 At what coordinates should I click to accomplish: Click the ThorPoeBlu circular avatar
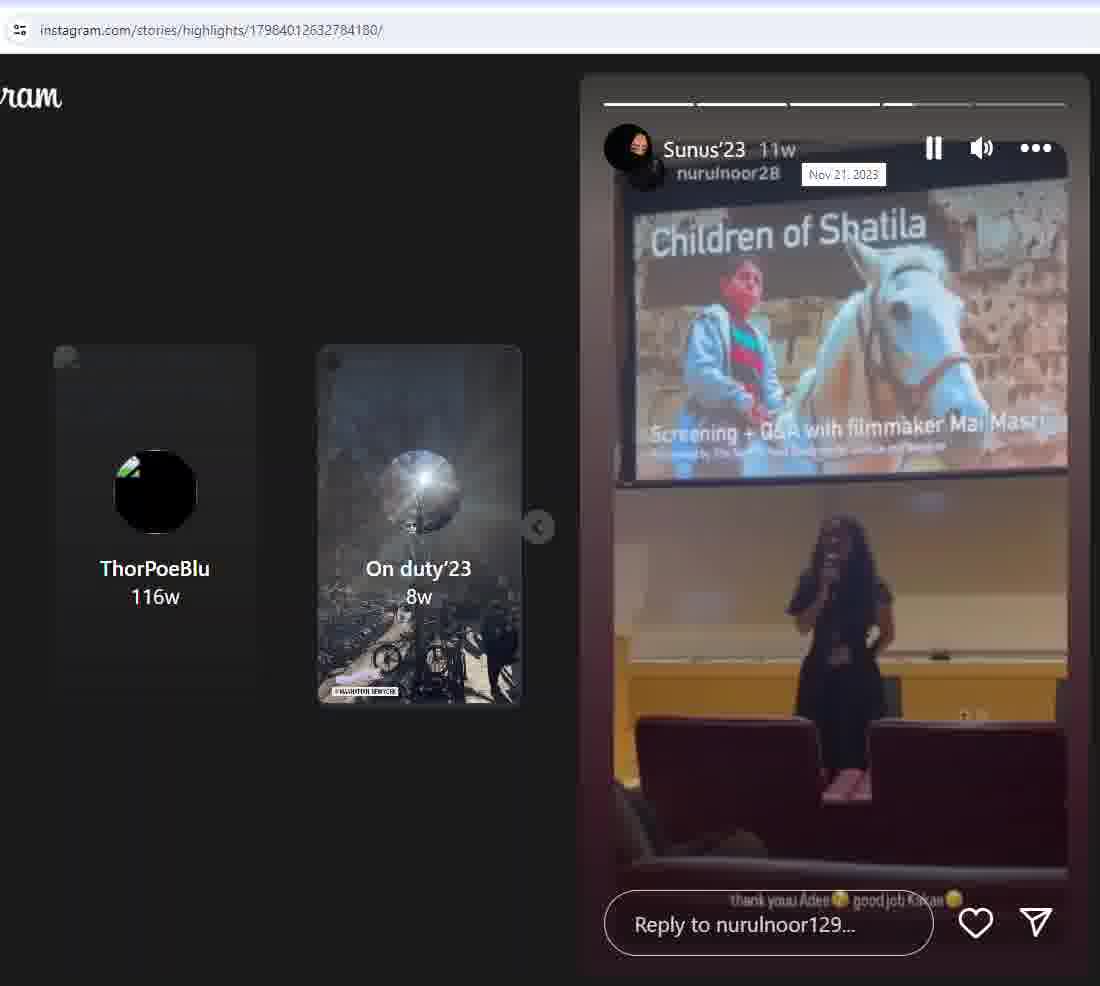point(155,491)
